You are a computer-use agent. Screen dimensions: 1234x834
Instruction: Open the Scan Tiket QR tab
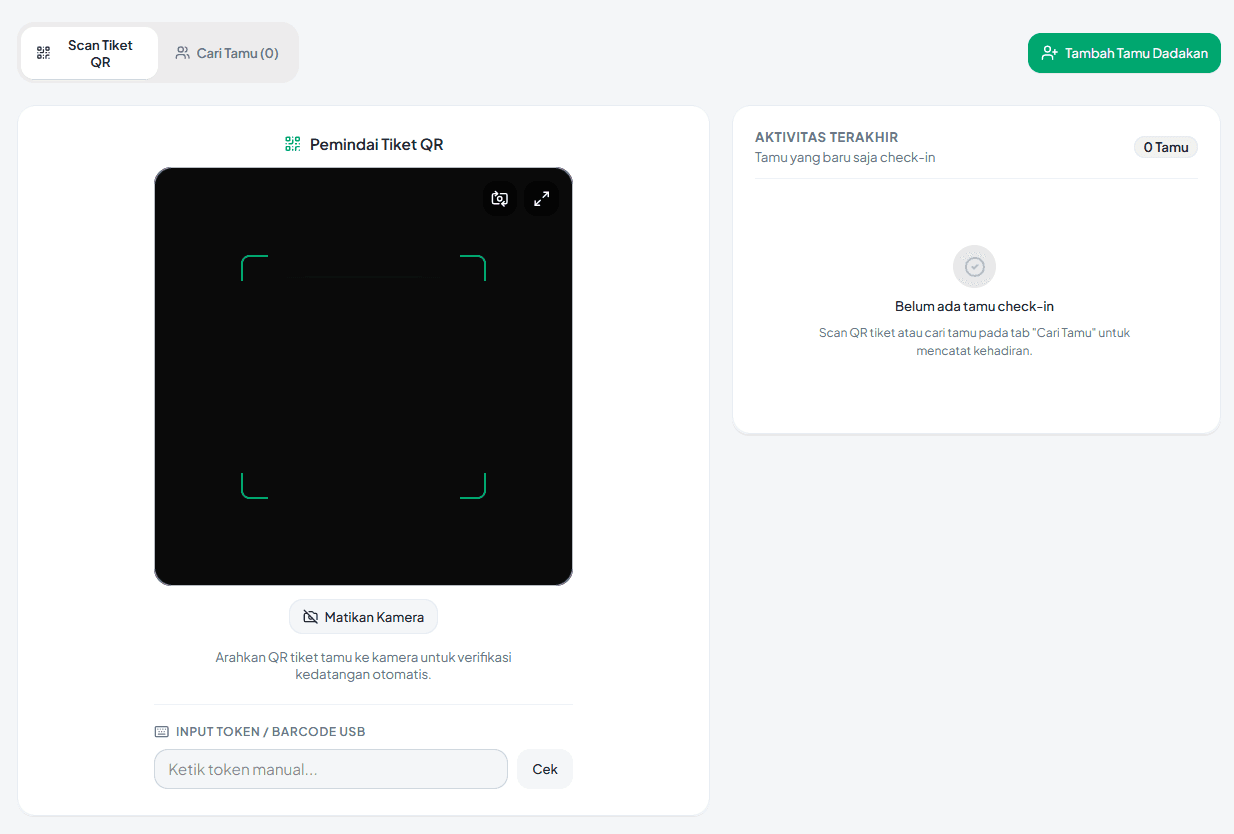click(89, 53)
